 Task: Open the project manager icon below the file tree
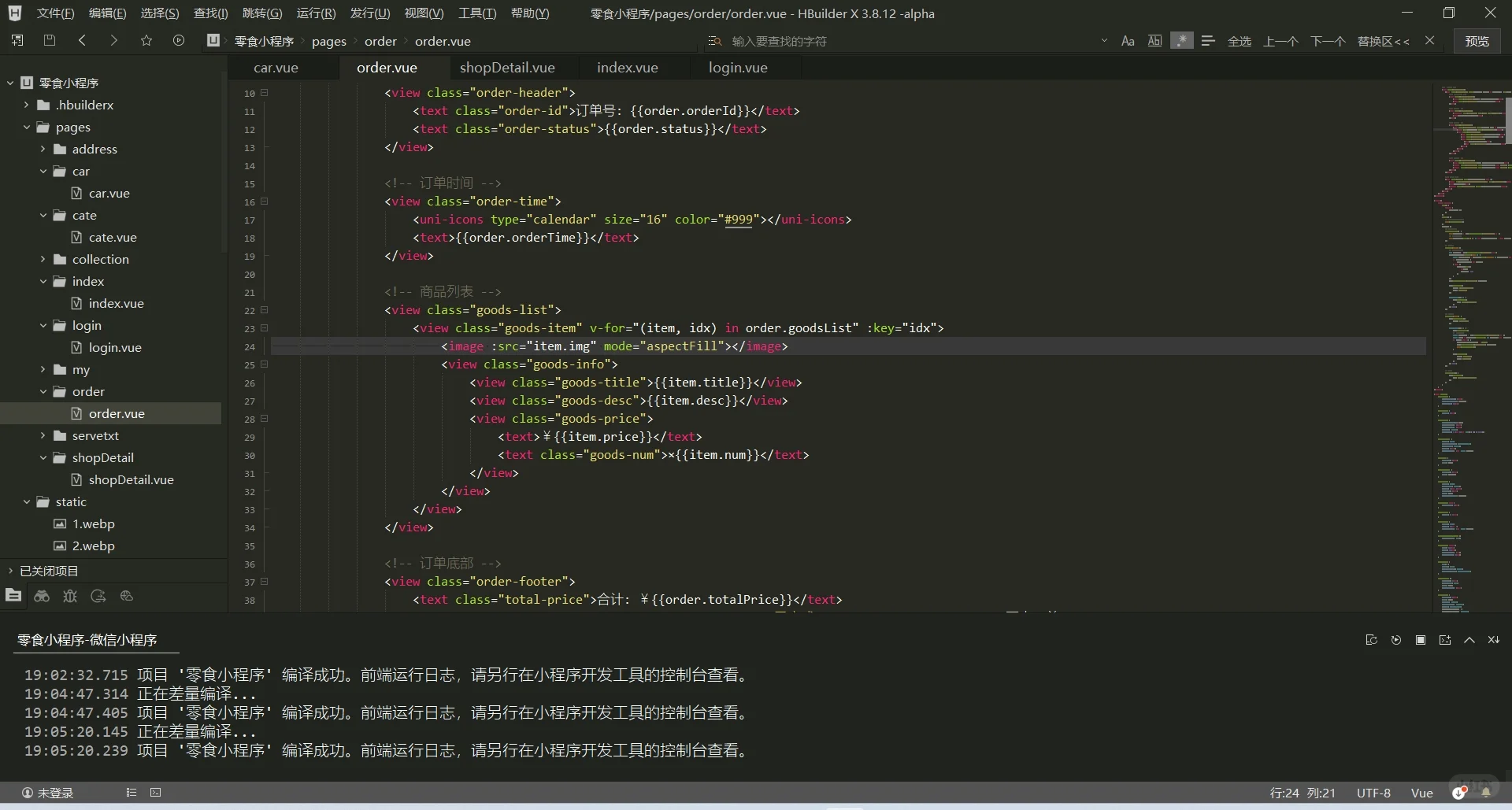tap(13, 596)
